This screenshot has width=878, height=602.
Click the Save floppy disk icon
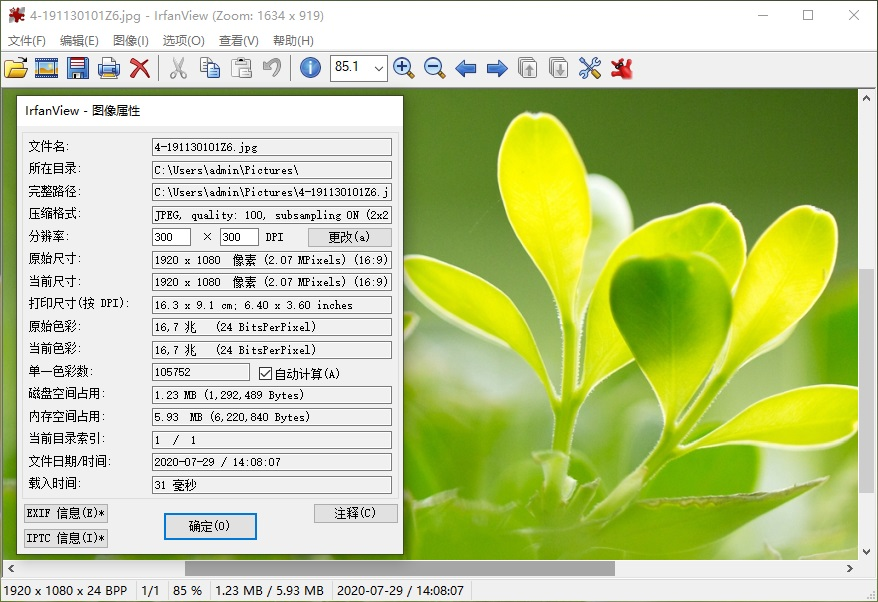78,68
